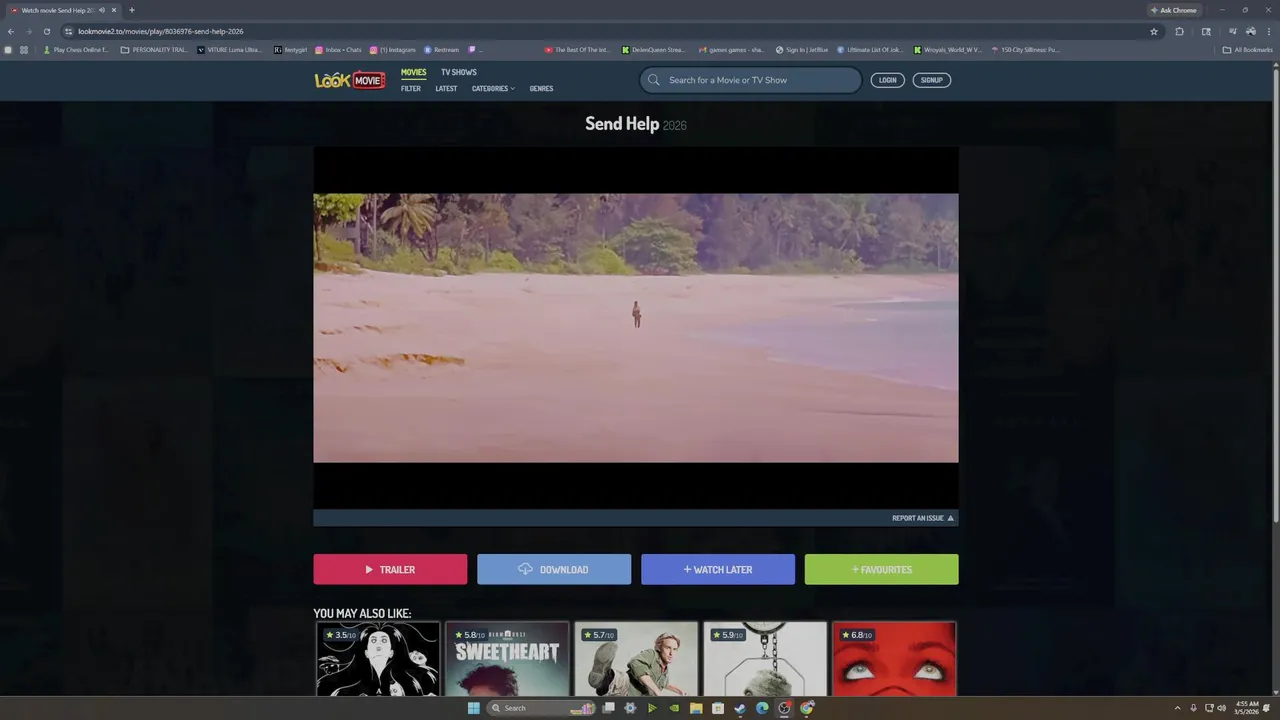The width and height of the screenshot is (1280, 720).
Task: Open the movie thumbnail rated 5.9
Action: tap(765, 659)
